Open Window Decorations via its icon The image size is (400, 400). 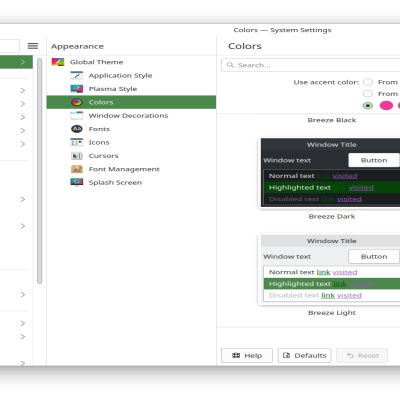pos(77,115)
